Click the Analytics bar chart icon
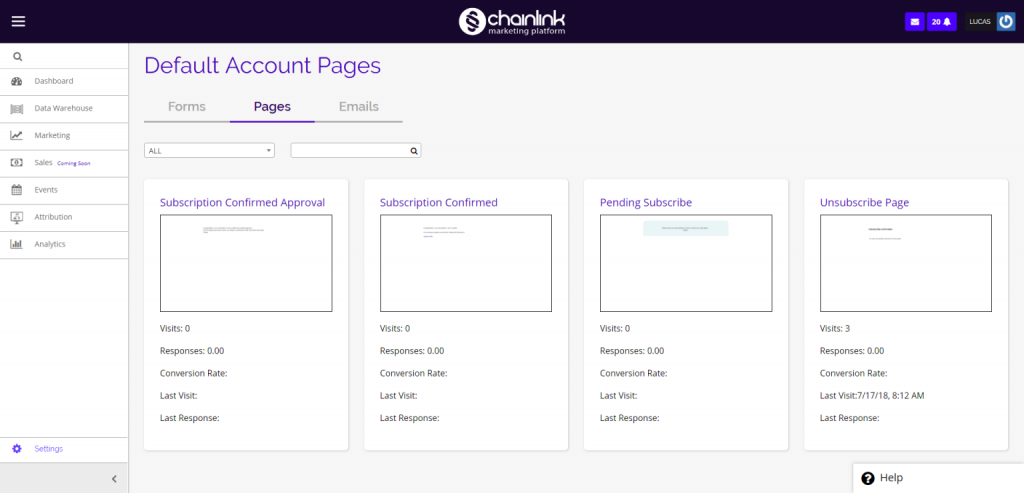This screenshot has height=493, width=1024. pyautogui.click(x=17, y=244)
